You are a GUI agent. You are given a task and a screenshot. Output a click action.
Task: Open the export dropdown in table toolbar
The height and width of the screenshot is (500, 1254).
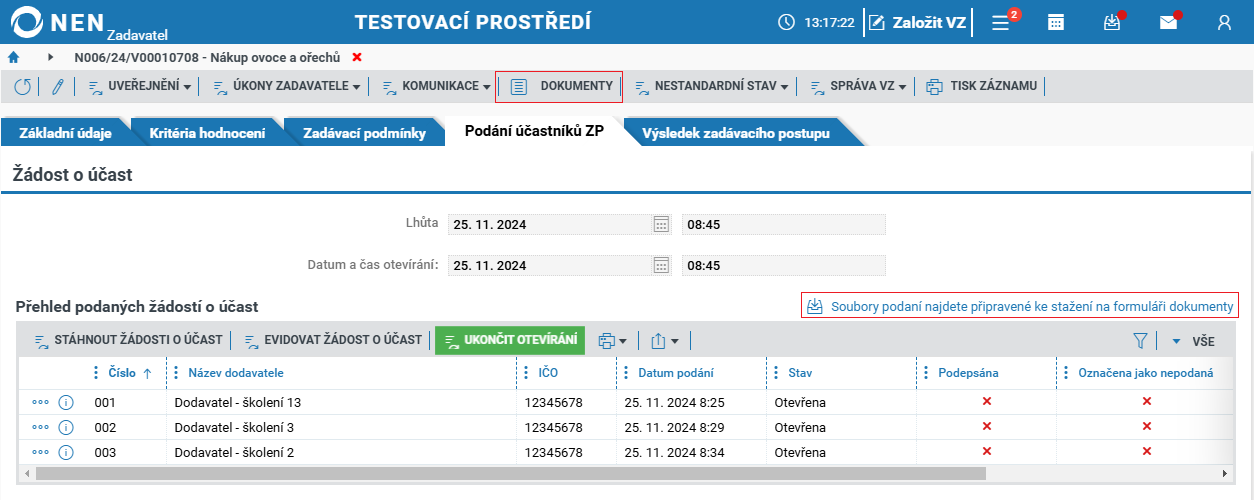point(664,341)
